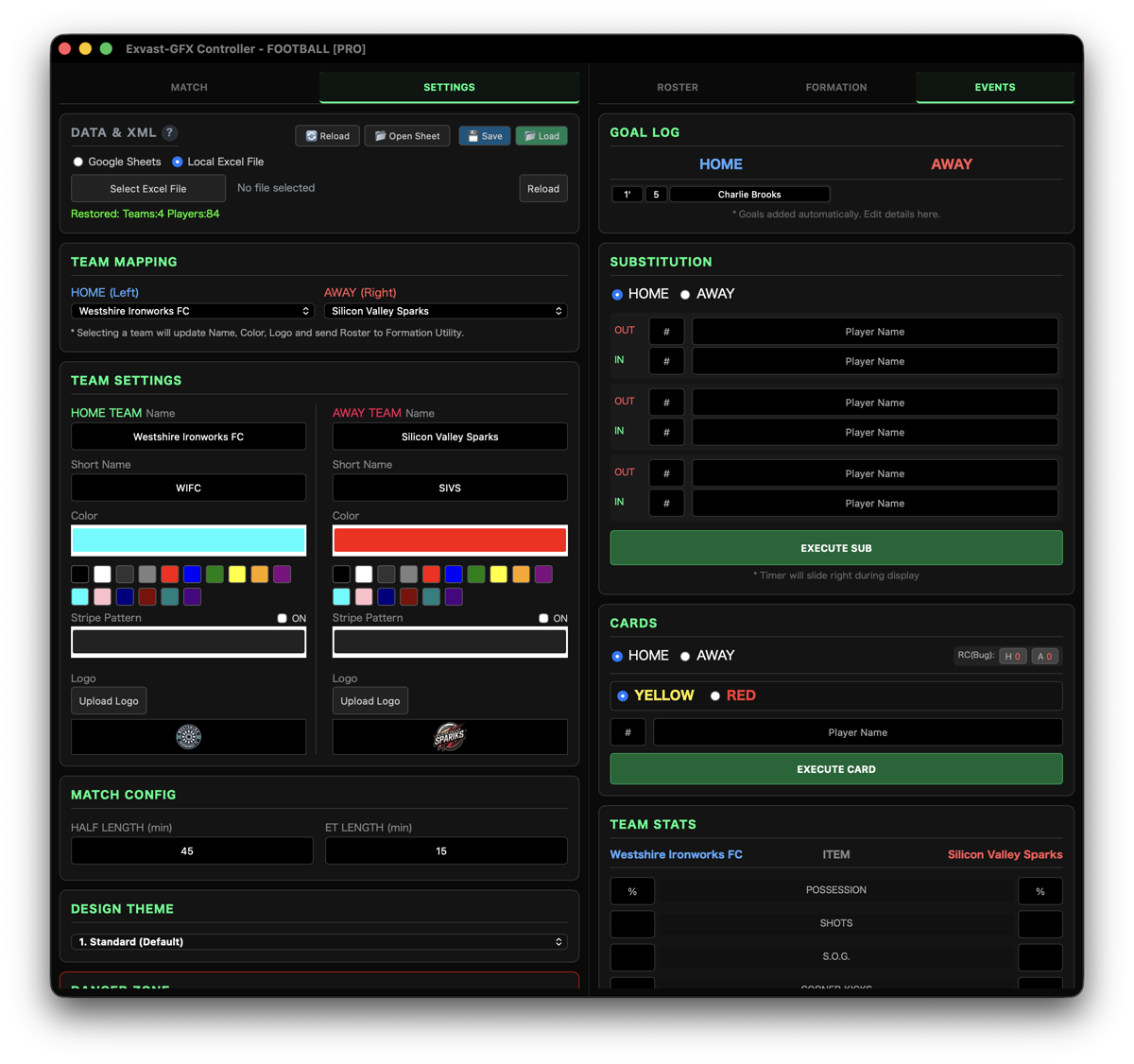Click the home POSSESSION percent field
Screen dimensions: 1134x1064
(x=632, y=891)
